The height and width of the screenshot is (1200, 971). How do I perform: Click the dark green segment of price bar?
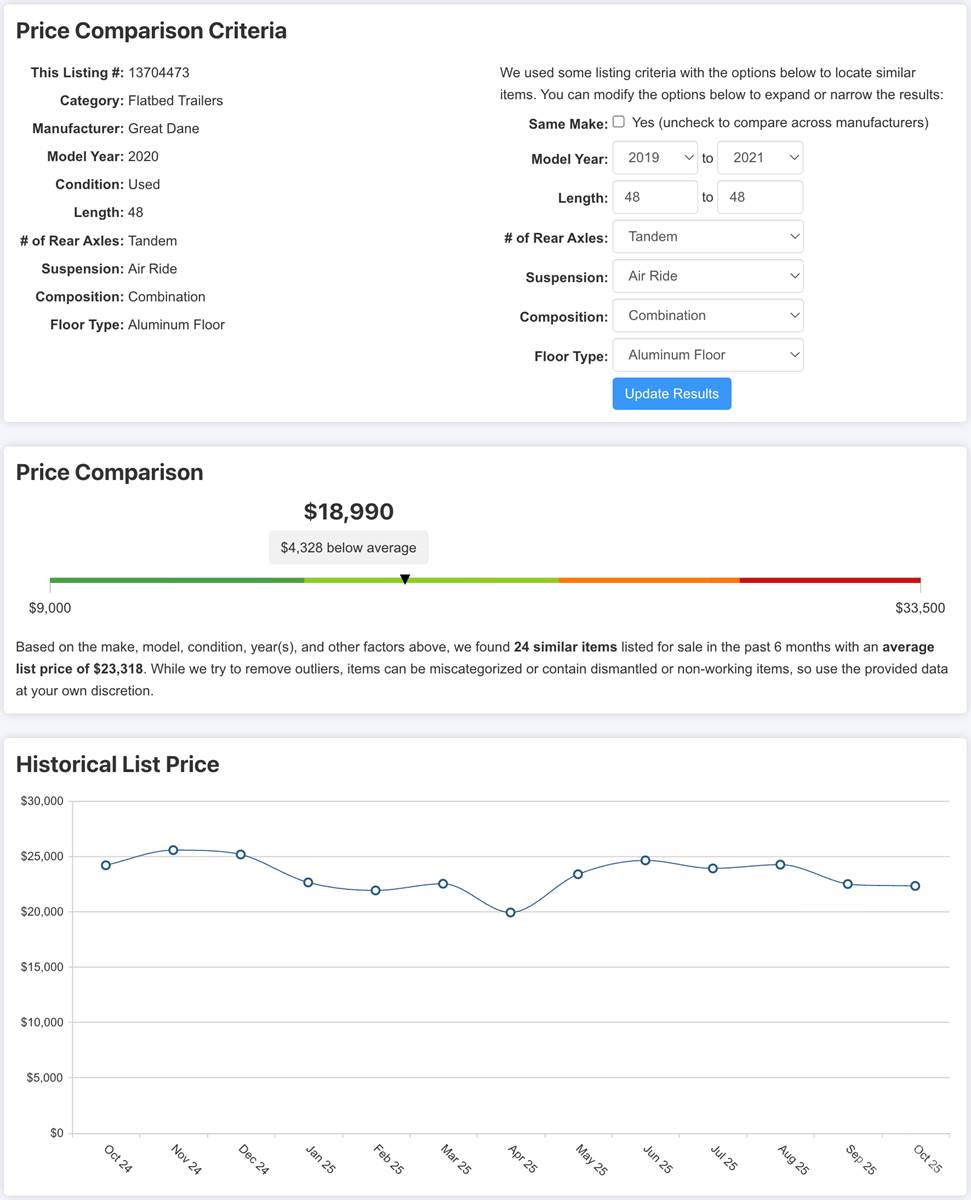(x=177, y=580)
